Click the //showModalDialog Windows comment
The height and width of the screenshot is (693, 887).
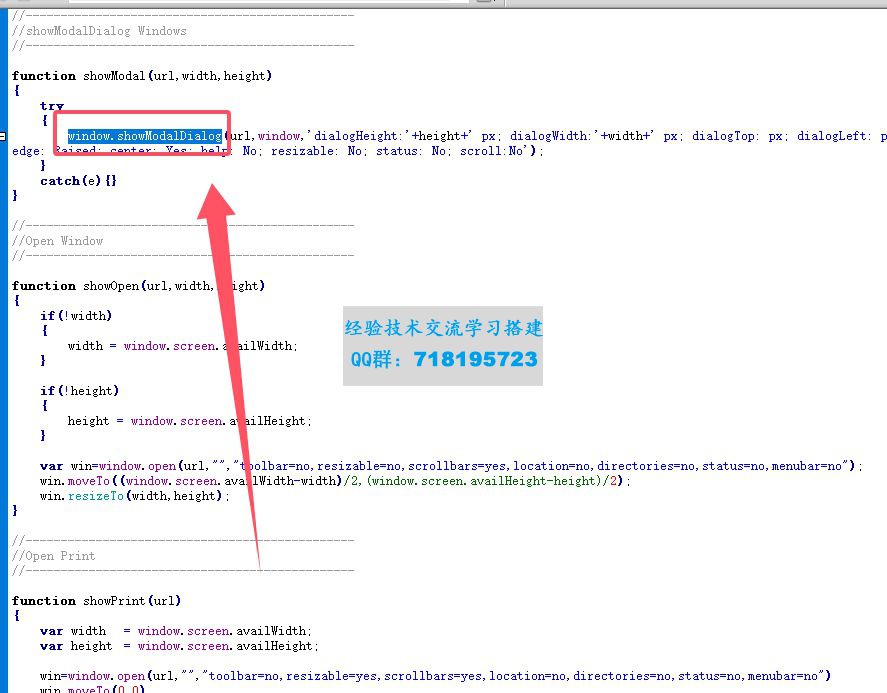pyautogui.click(x=99, y=31)
